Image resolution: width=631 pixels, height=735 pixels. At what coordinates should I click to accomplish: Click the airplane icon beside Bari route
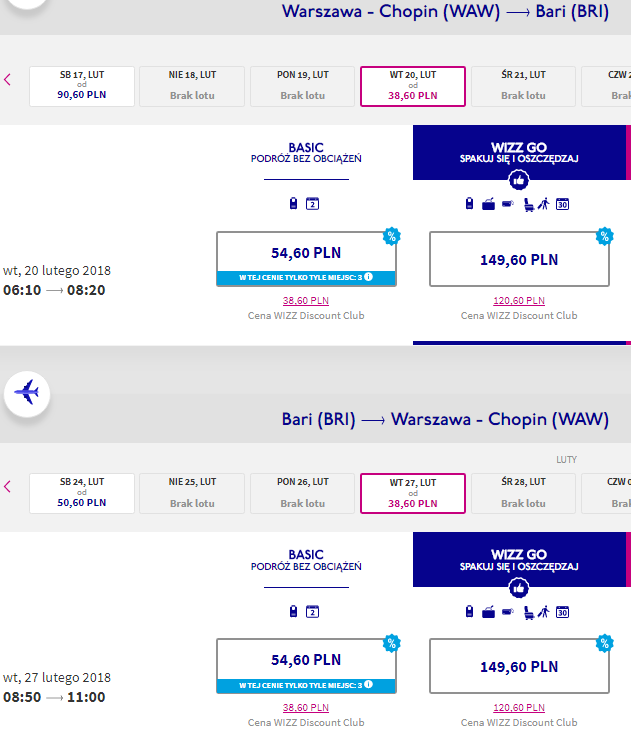pos(27,393)
